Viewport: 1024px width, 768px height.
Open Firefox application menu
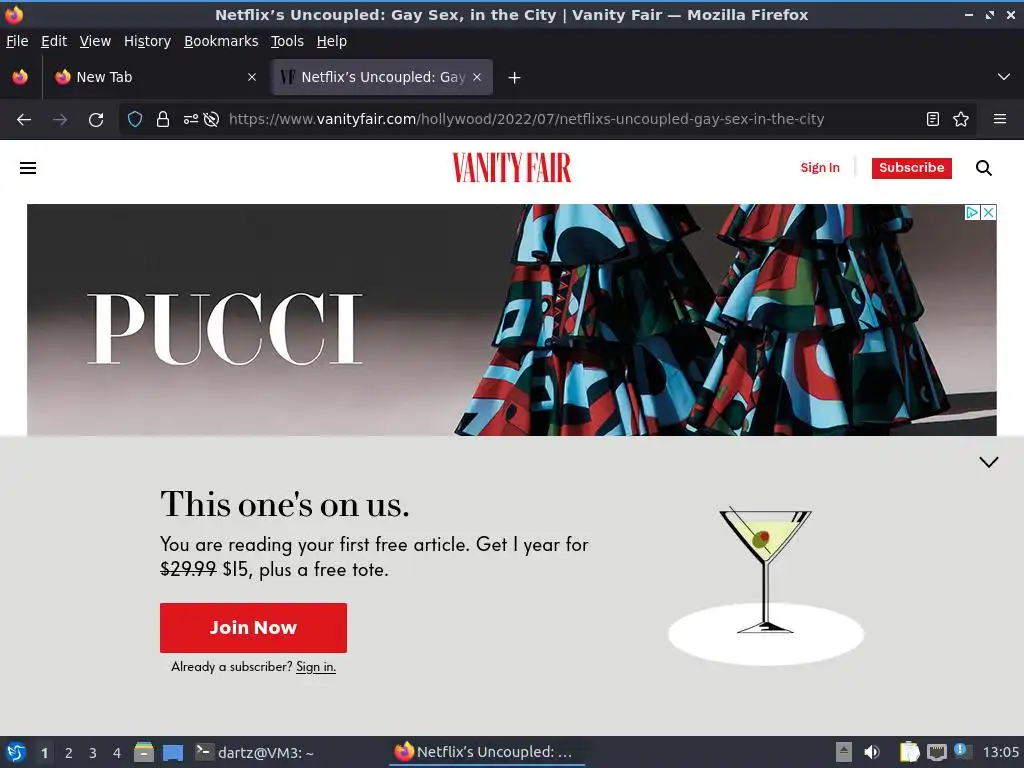[x=1000, y=120]
